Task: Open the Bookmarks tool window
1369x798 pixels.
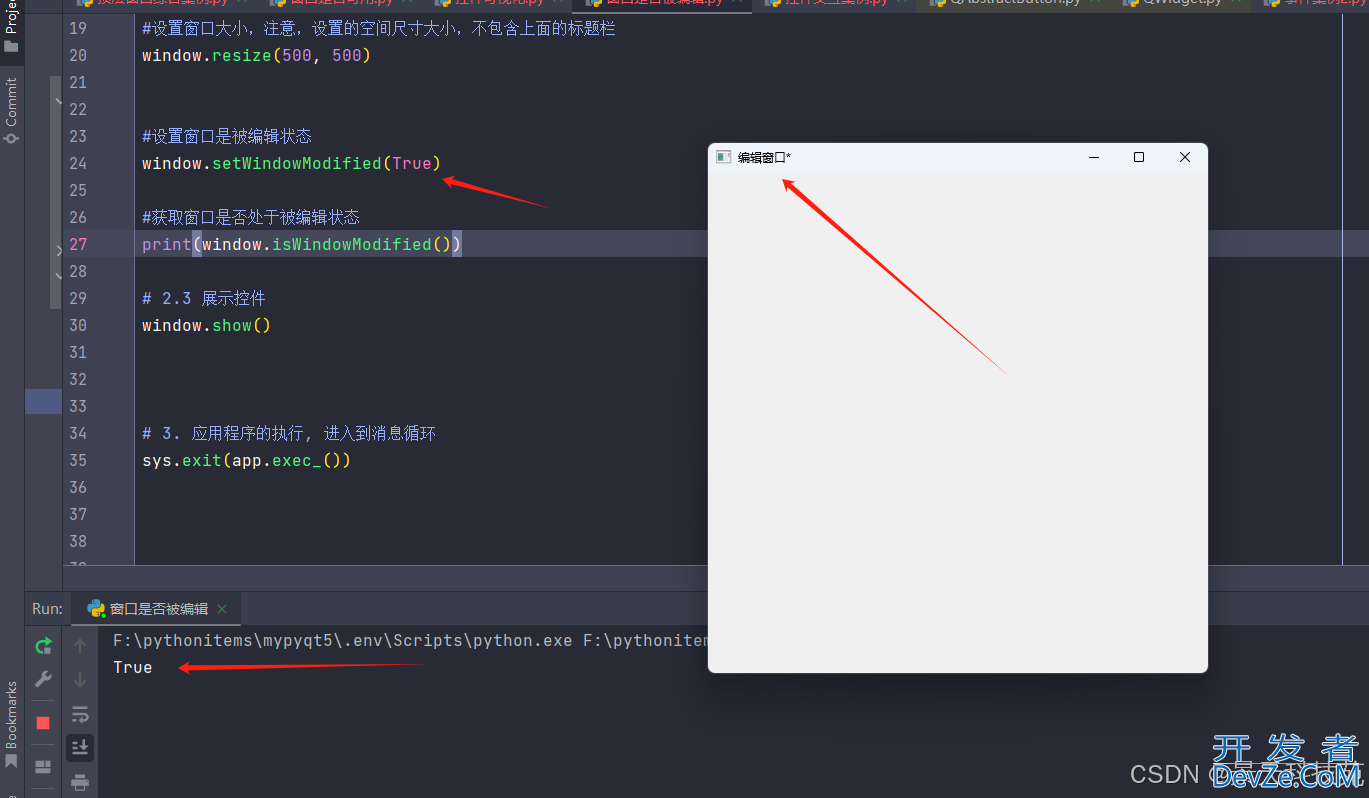Action: 11,727
